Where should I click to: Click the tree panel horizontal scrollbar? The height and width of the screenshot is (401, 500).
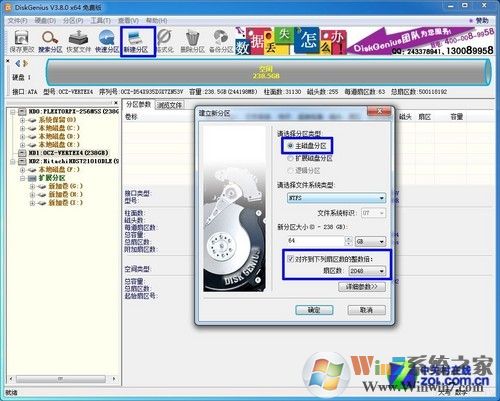pos(61,379)
